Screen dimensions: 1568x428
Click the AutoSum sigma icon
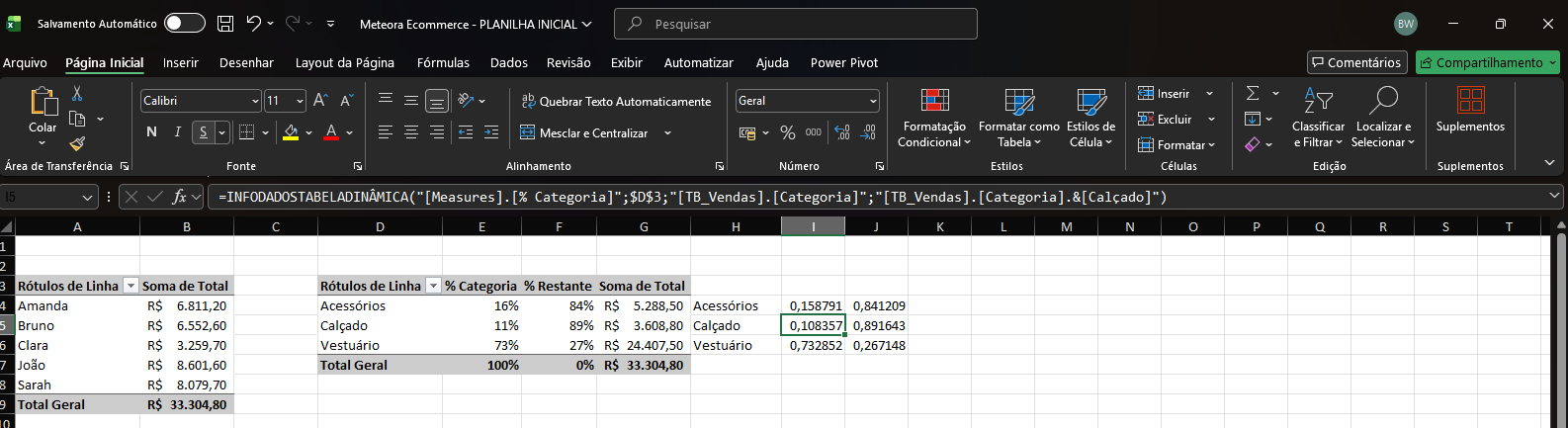pos(1253,93)
